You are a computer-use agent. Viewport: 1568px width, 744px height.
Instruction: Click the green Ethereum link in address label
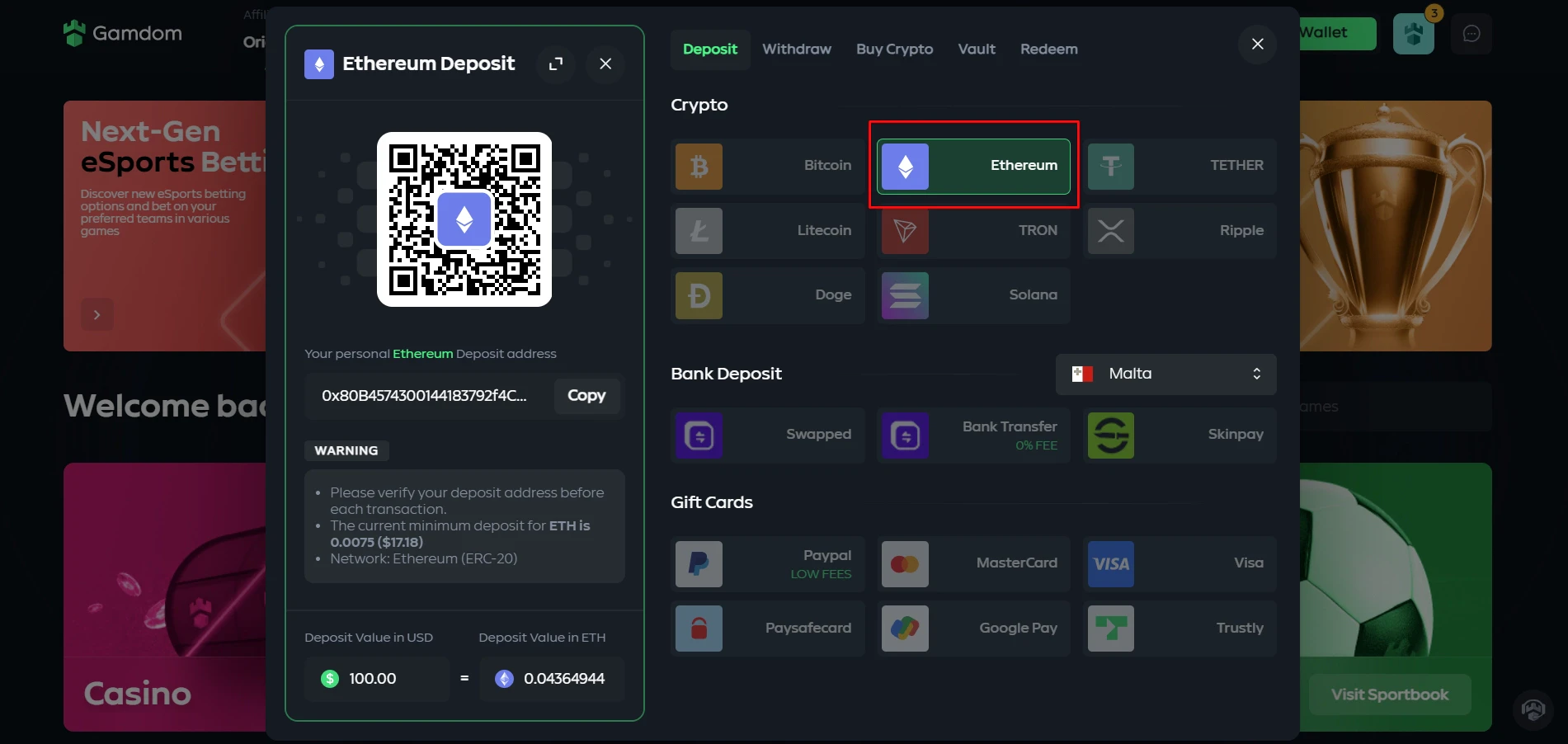(x=422, y=354)
